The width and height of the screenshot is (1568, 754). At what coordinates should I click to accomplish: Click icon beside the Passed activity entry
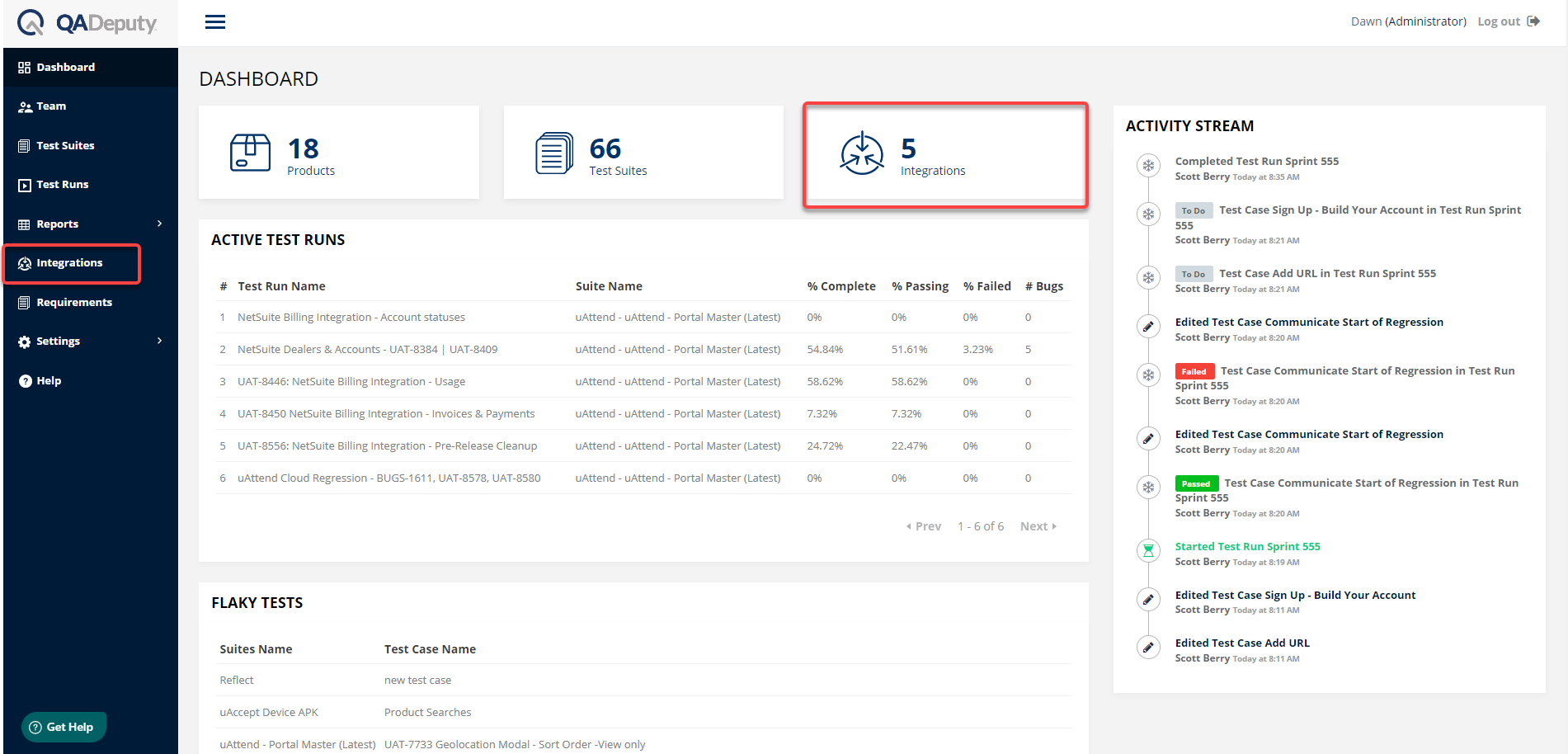(1148, 488)
